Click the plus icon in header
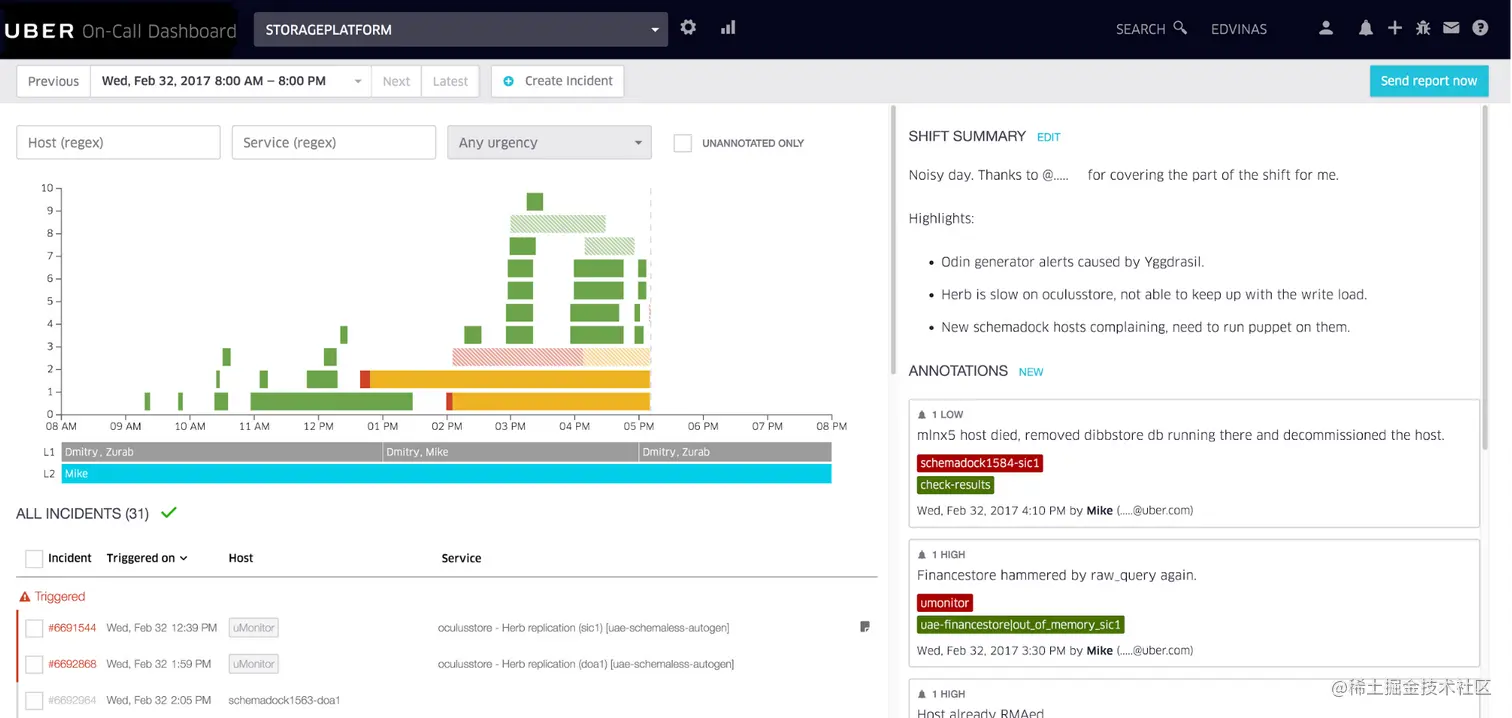This screenshot has width=1512, height=718. pos(1395,28)
